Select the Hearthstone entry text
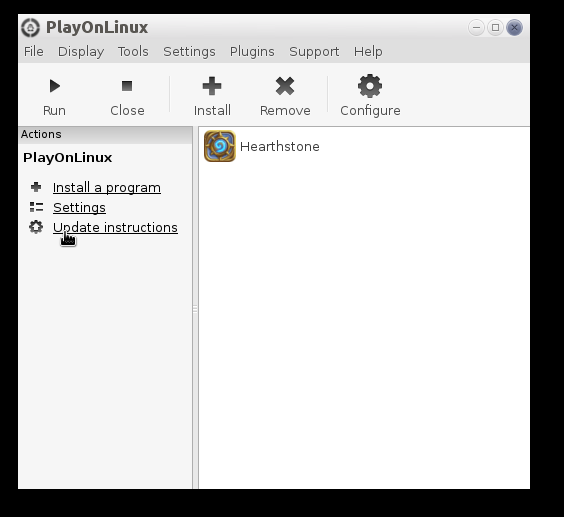564x517 pixels. pos(279,146)
